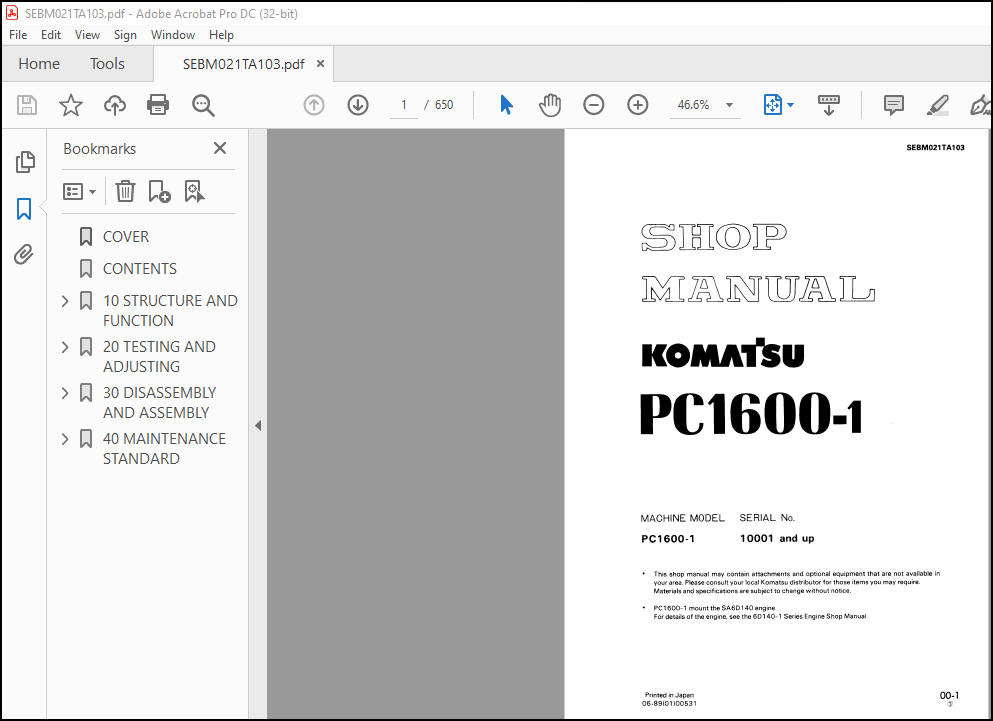Image resolution: width=993 pixels, height=721 pixels.
Task: Jump to the COVER bookmark
Action: click(126, 237)
